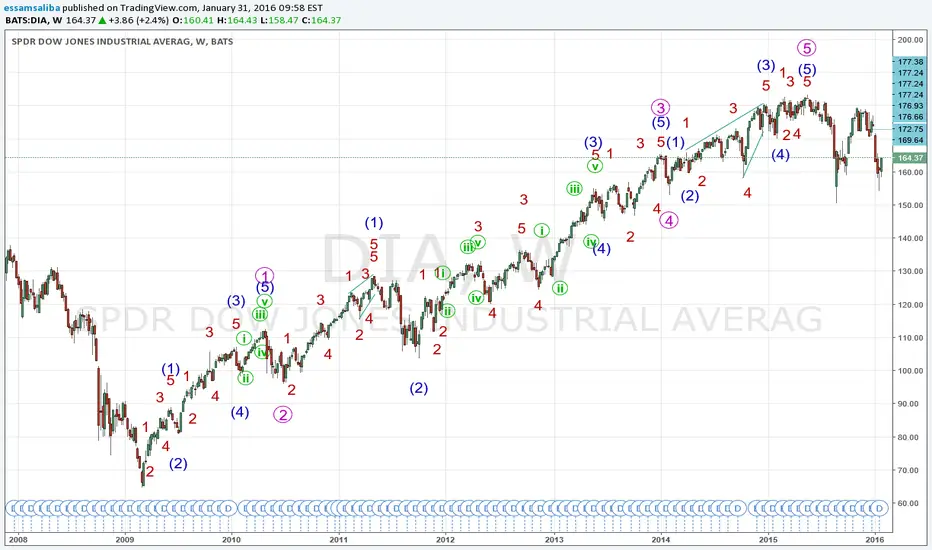Image resolution: width=932 pixels, height=550 pixels.
Task: Click the 176.66 price label on axis
Action: click(x=910, y=117)
